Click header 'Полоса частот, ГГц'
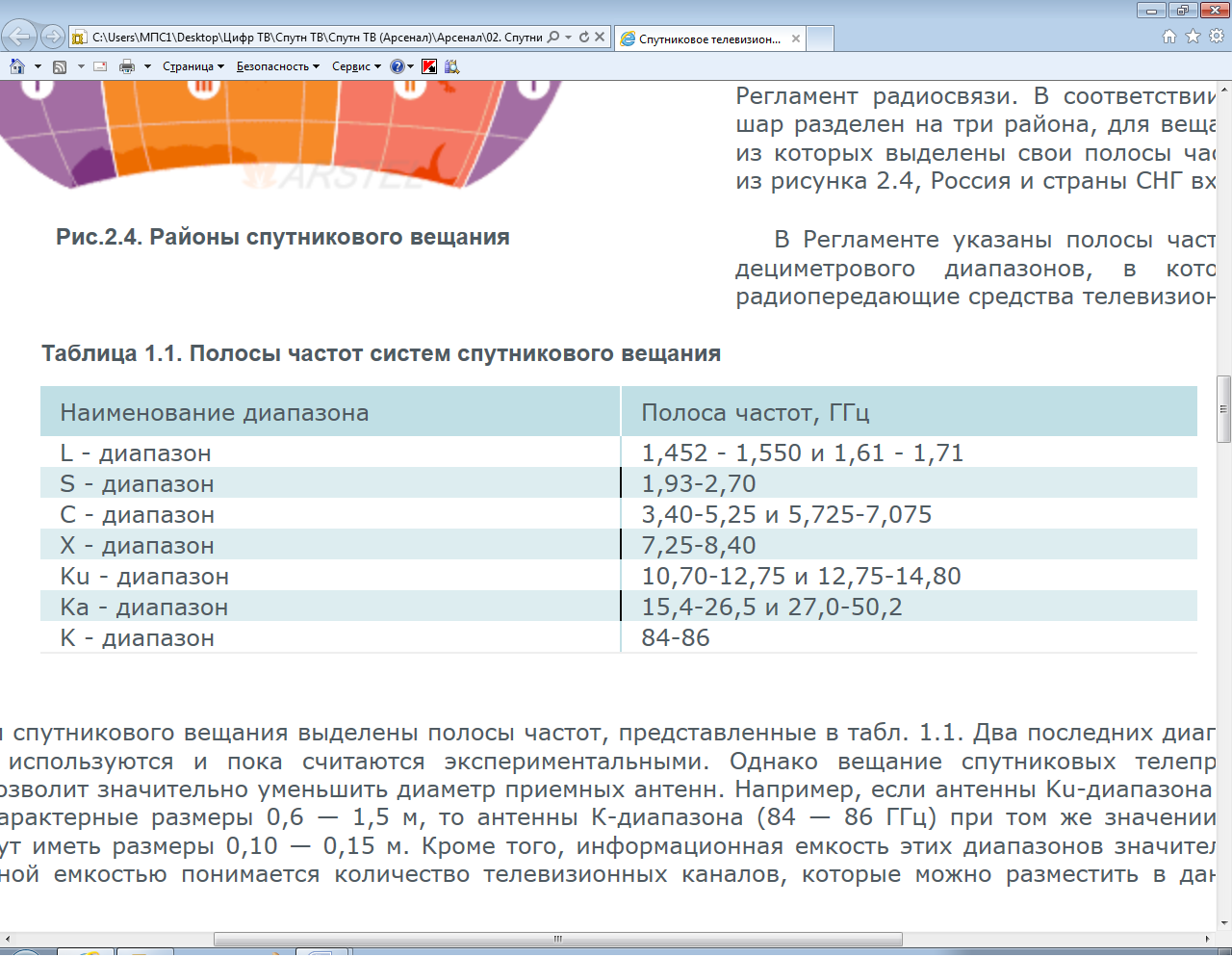1232x957 pixels. (756, 413)
